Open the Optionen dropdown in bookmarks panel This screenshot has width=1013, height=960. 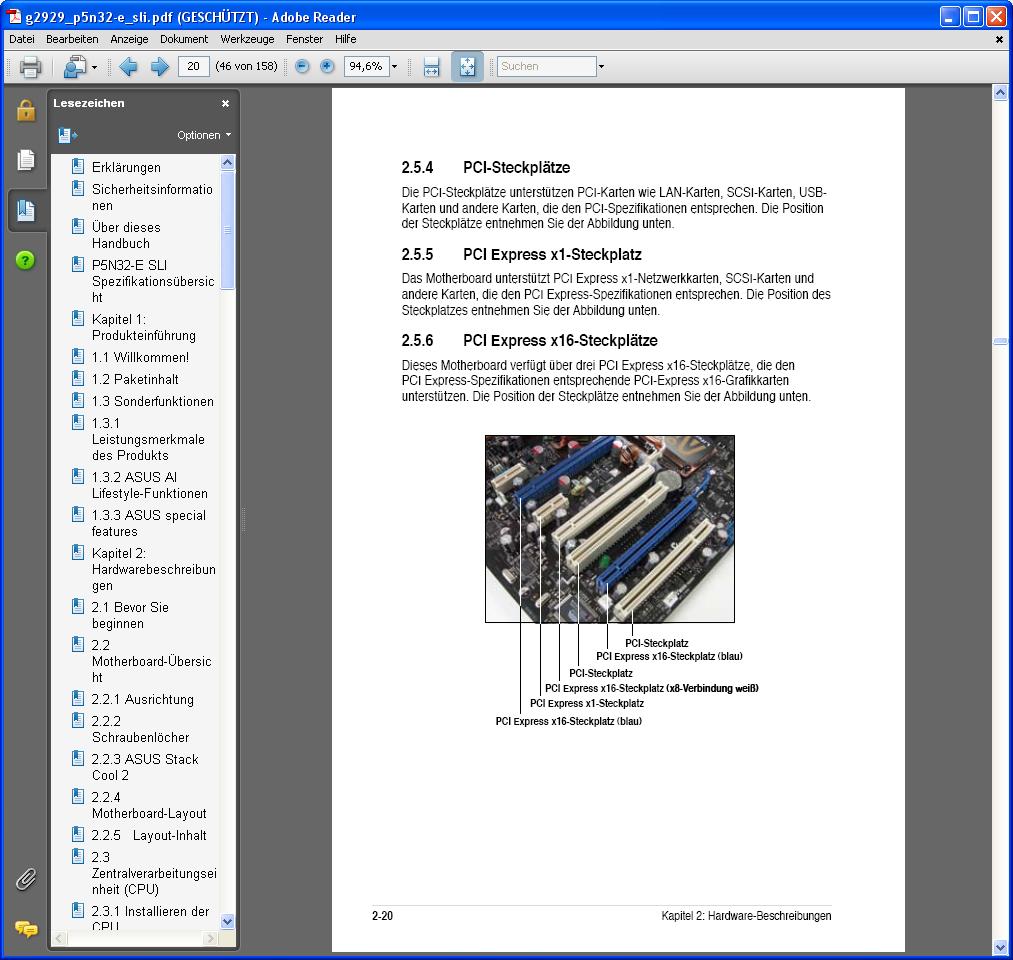coord(204,135)
